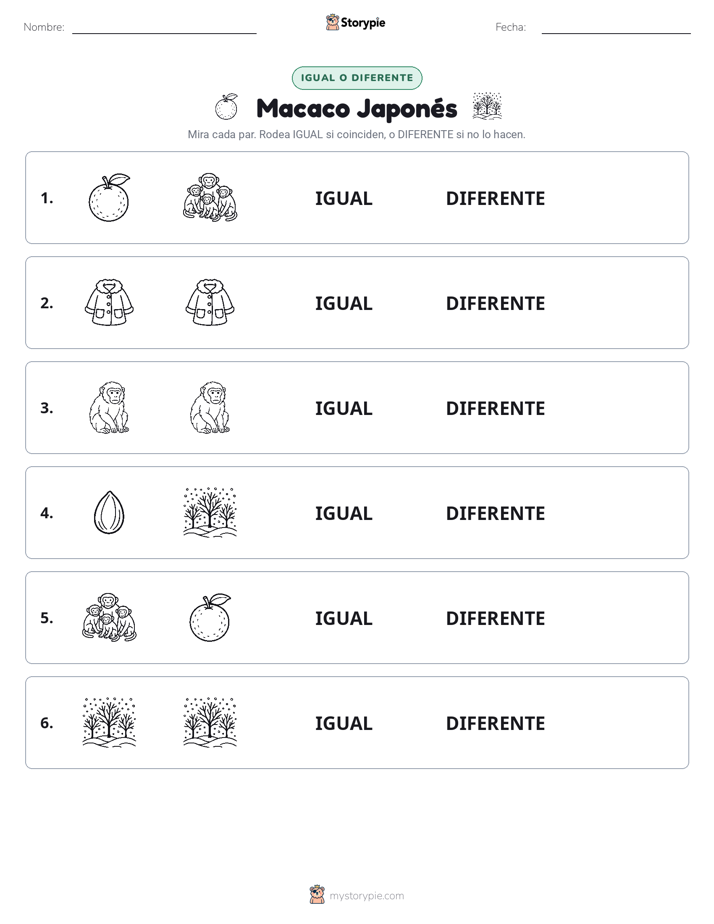Choose DIFERENTE for question 5
The height and width of the screenshot is (924, 714).
point(495,618)
